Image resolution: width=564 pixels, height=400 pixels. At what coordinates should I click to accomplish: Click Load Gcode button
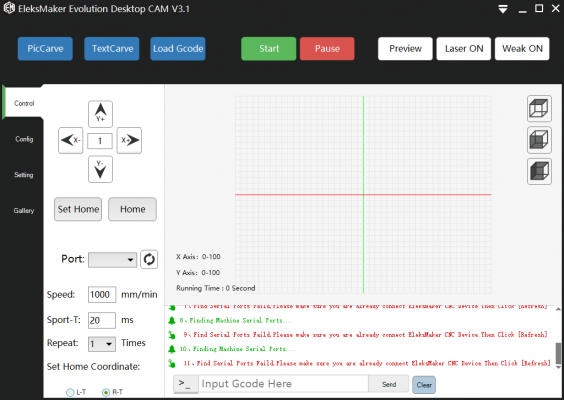coord(178,49)
